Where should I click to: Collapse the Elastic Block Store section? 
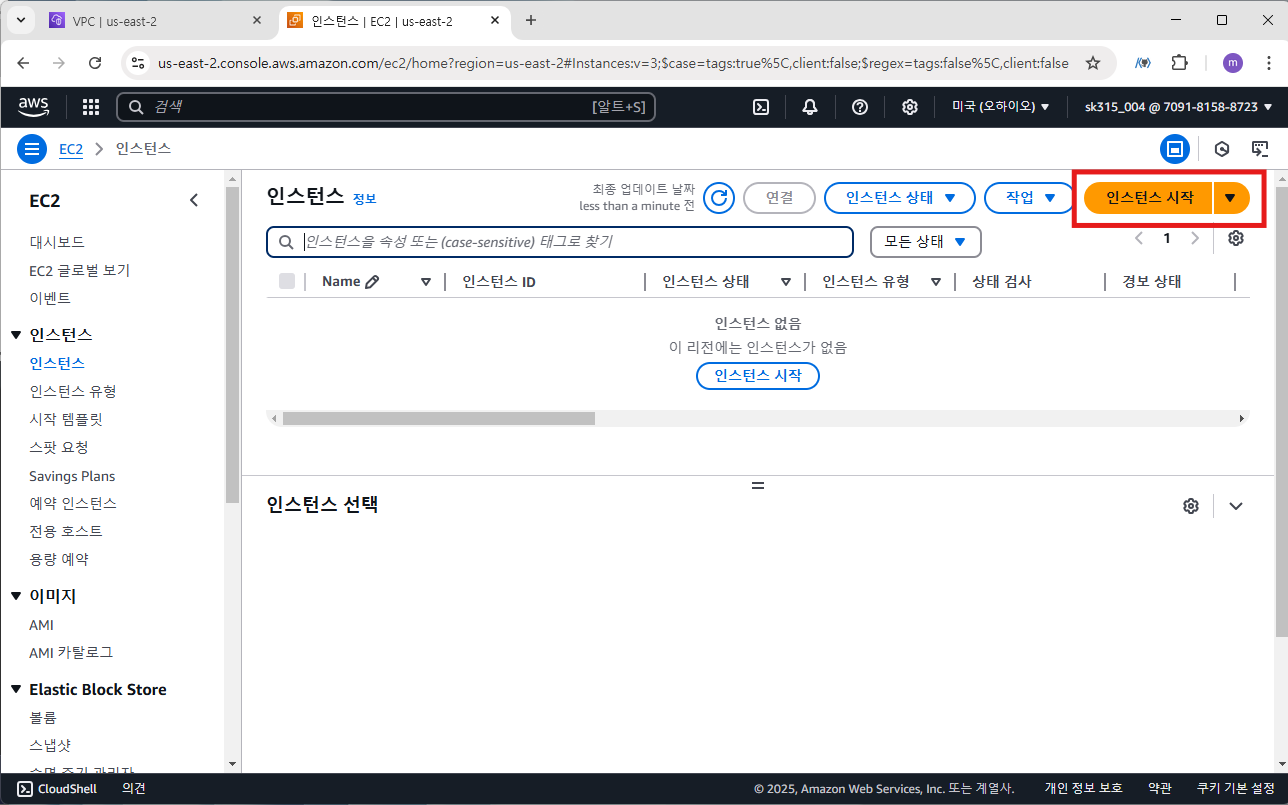pos(16,690)
